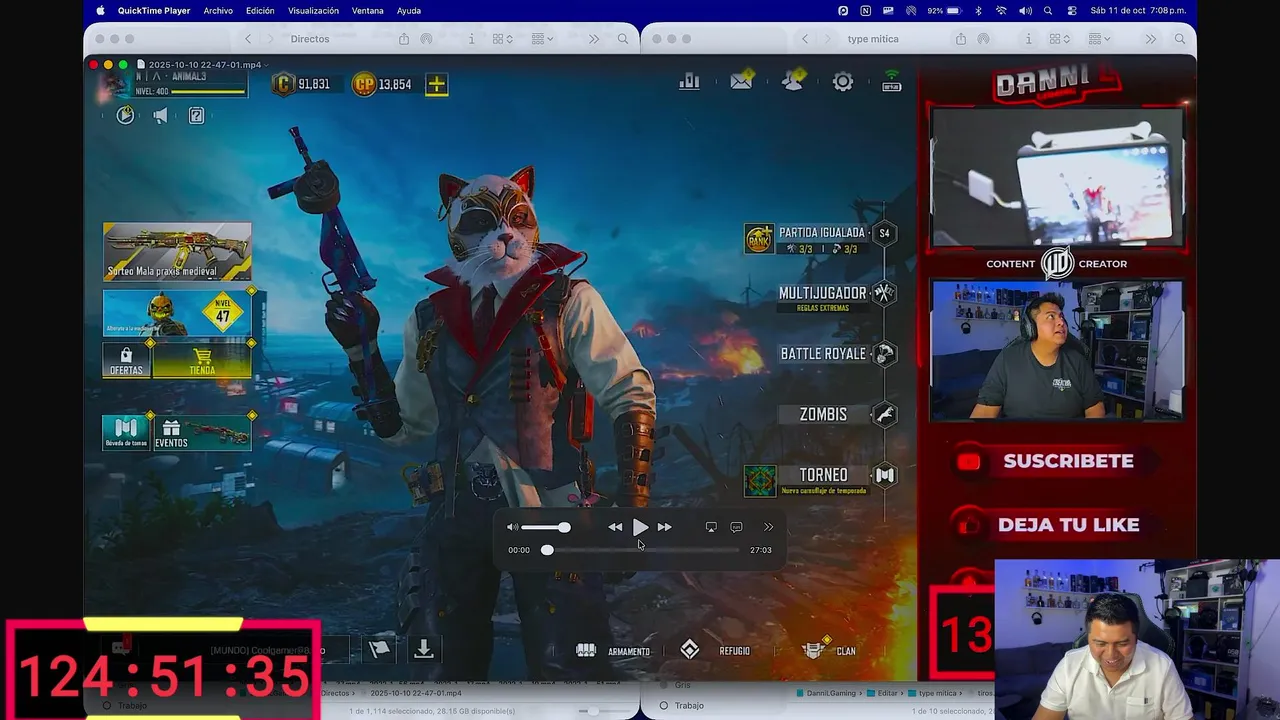Go back in type mítica Finder window
Viewport: 1280px width, 720px height.
[x=805, y=39]
